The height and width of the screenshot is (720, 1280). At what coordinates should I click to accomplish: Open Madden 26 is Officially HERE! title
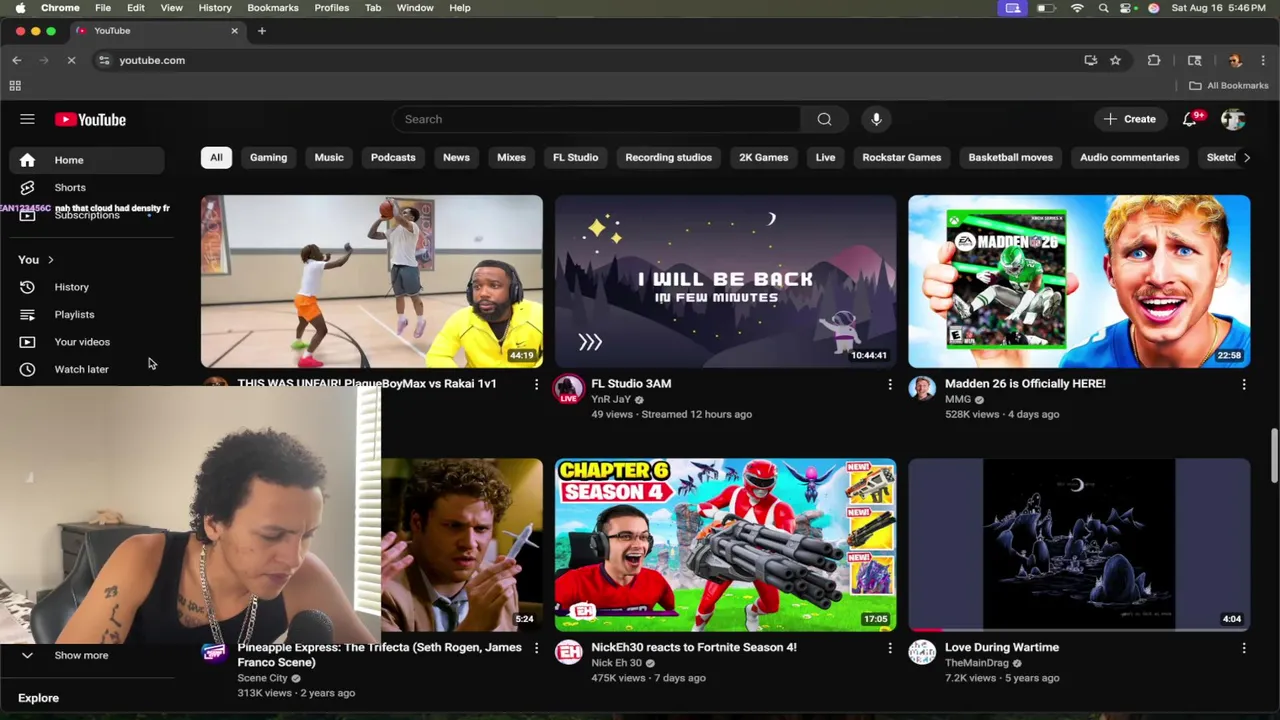pos(1025,384)
